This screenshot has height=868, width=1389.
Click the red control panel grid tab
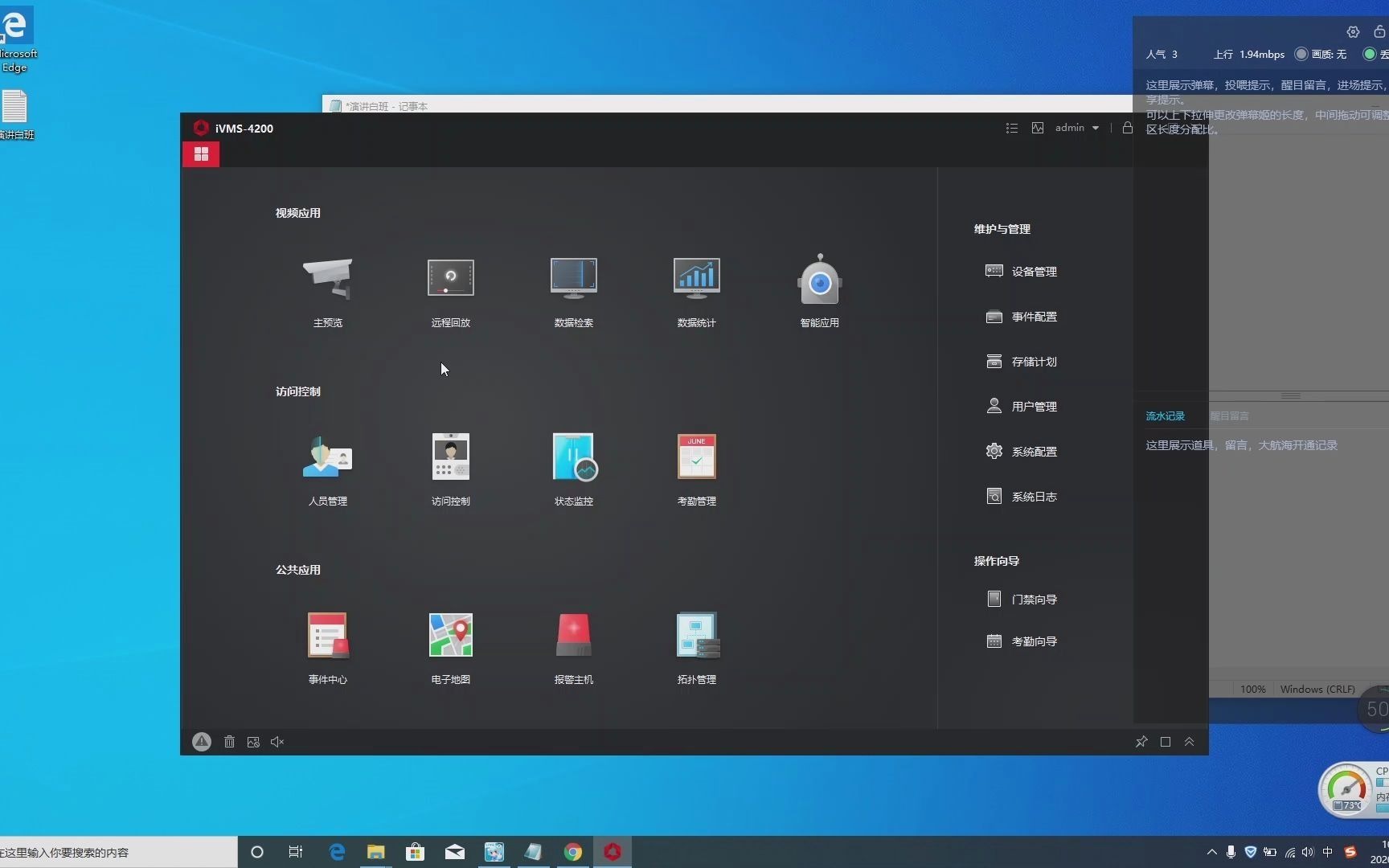(x=201, y=154)
